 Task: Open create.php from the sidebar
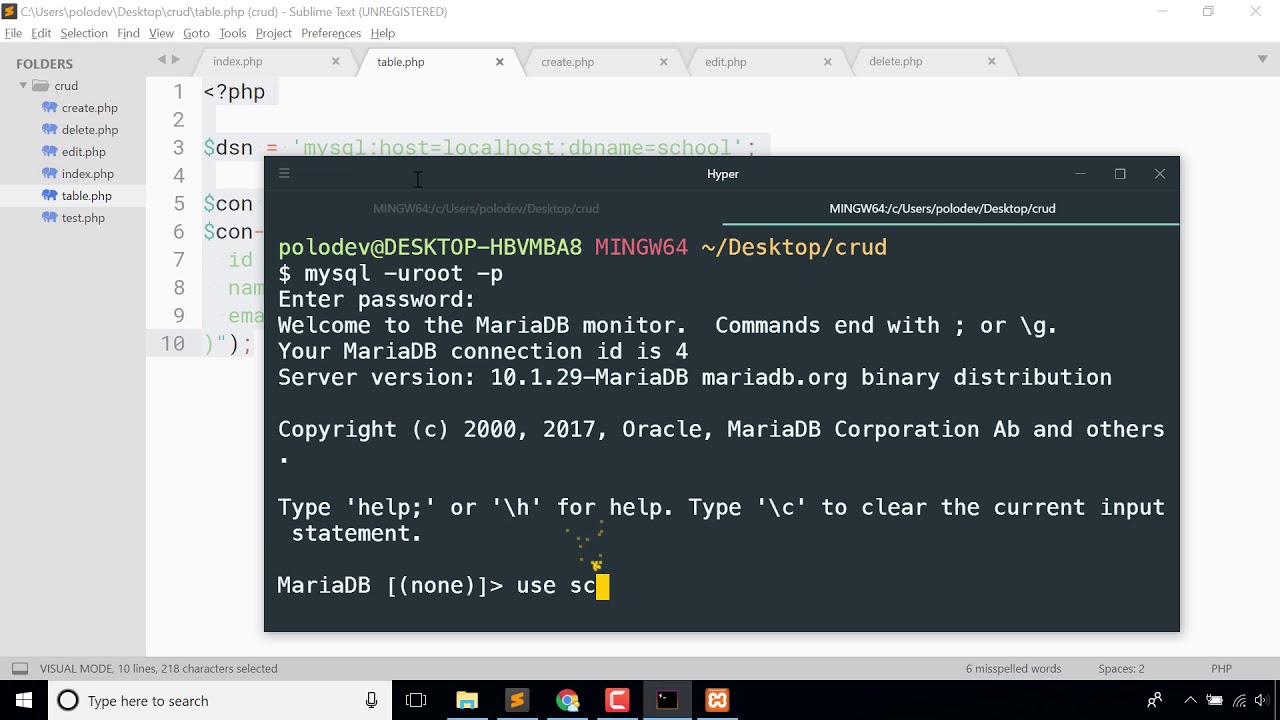(89, 108)
